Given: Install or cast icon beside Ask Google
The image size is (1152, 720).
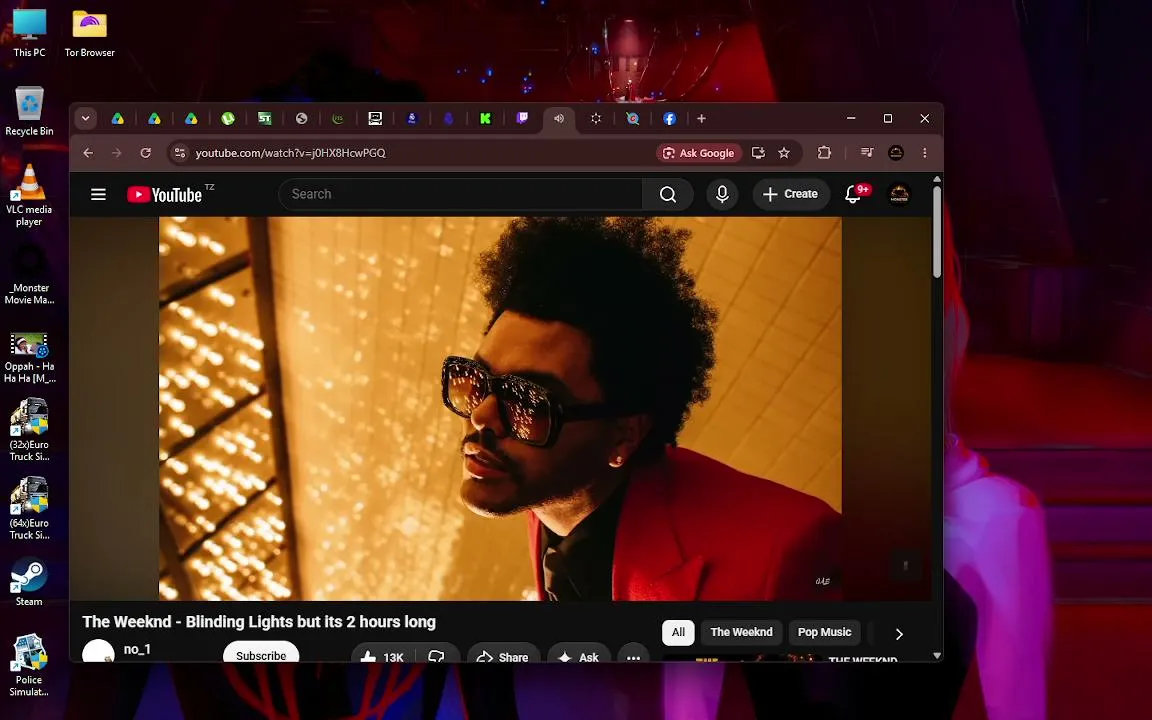Looking at the screenshot, I should (758, 153).
